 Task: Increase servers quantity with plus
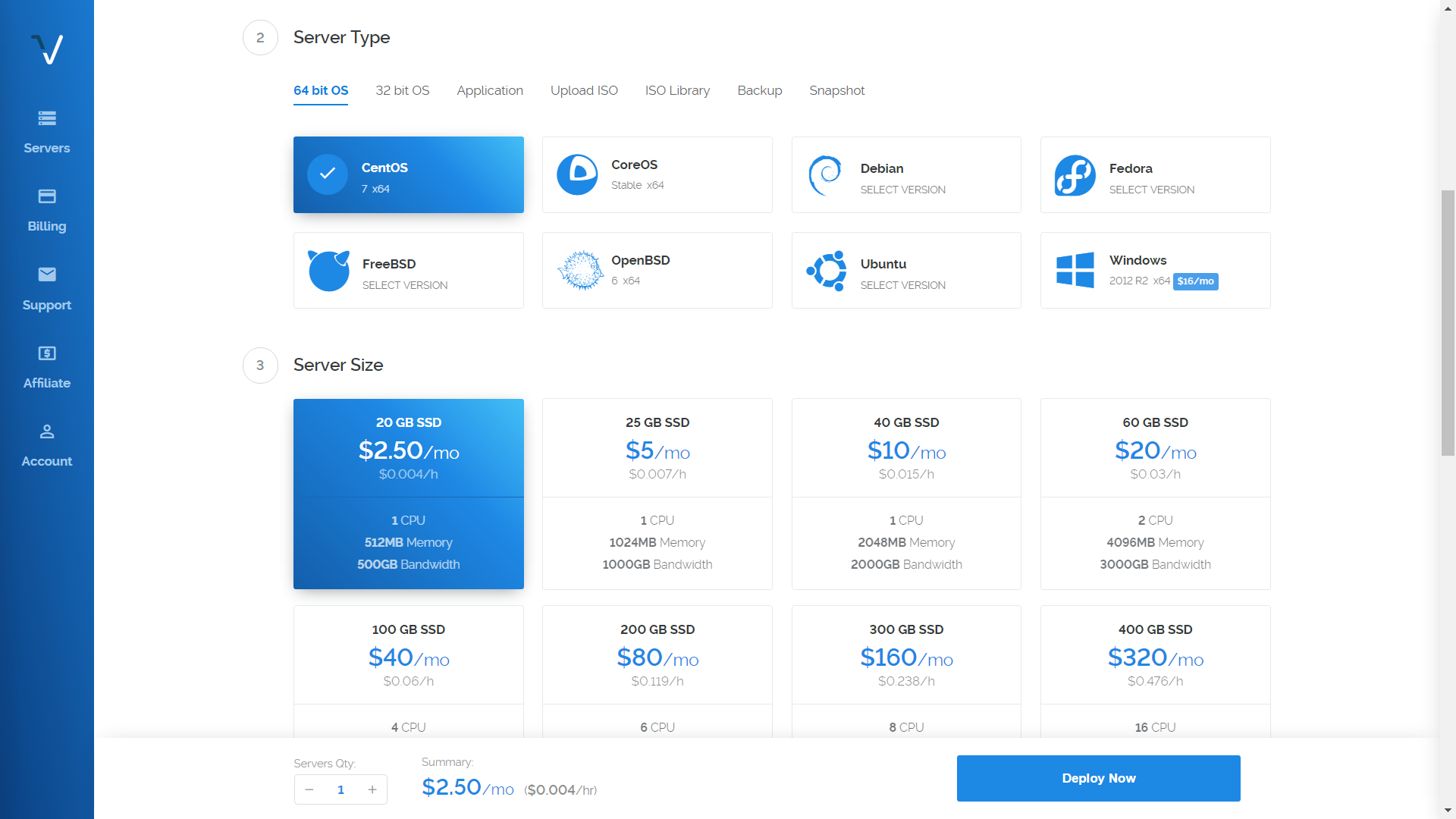(372, 789)
